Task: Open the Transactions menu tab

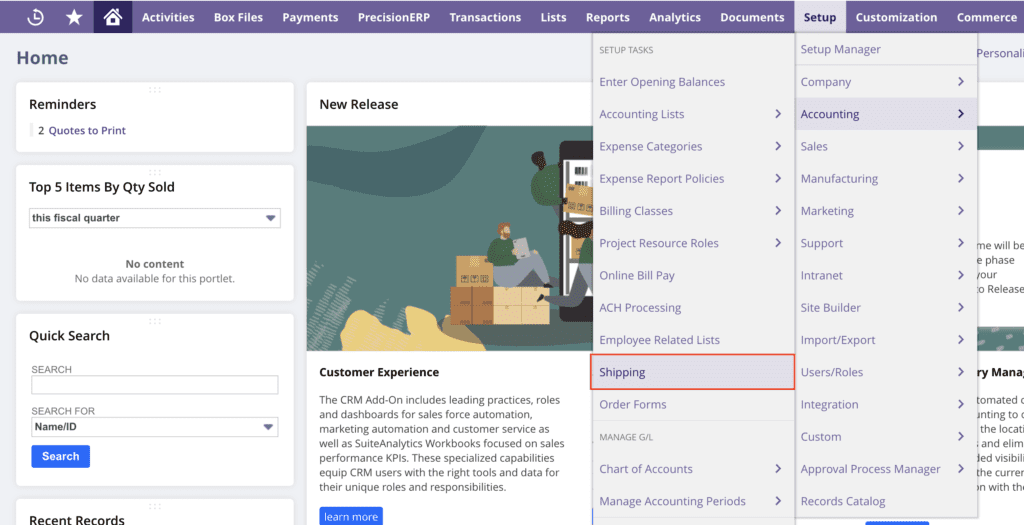Action: pos(485,17)
